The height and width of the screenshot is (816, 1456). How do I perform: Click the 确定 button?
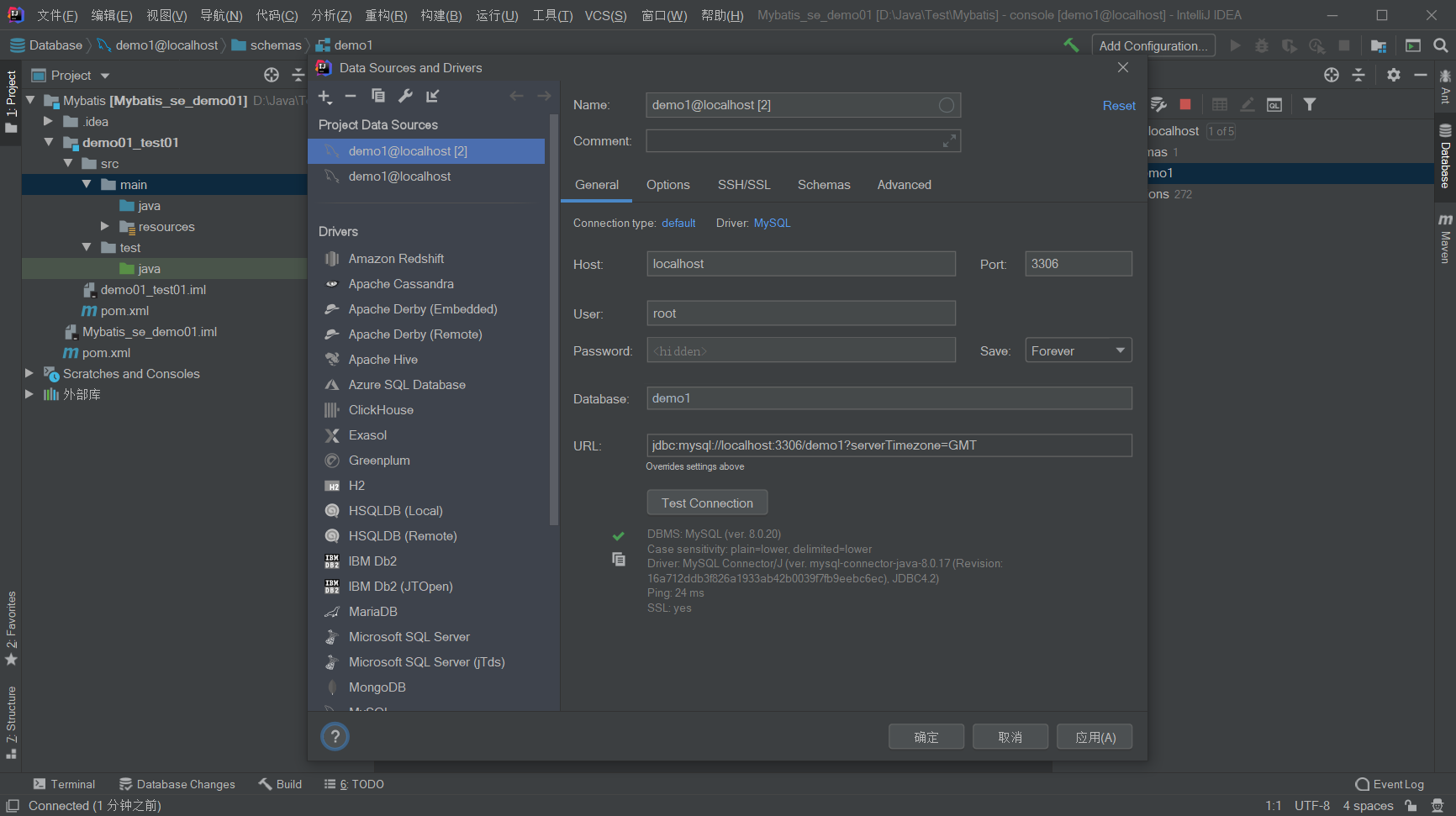(x=926, y=737)
